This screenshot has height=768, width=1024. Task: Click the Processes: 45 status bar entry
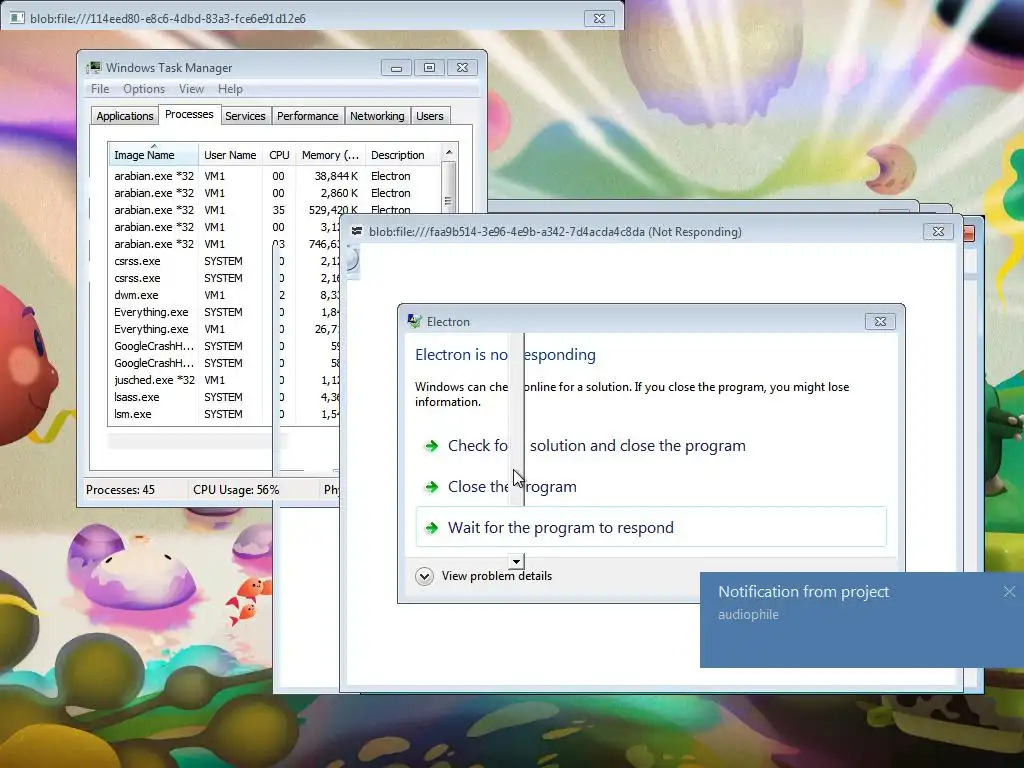point(120,490)
